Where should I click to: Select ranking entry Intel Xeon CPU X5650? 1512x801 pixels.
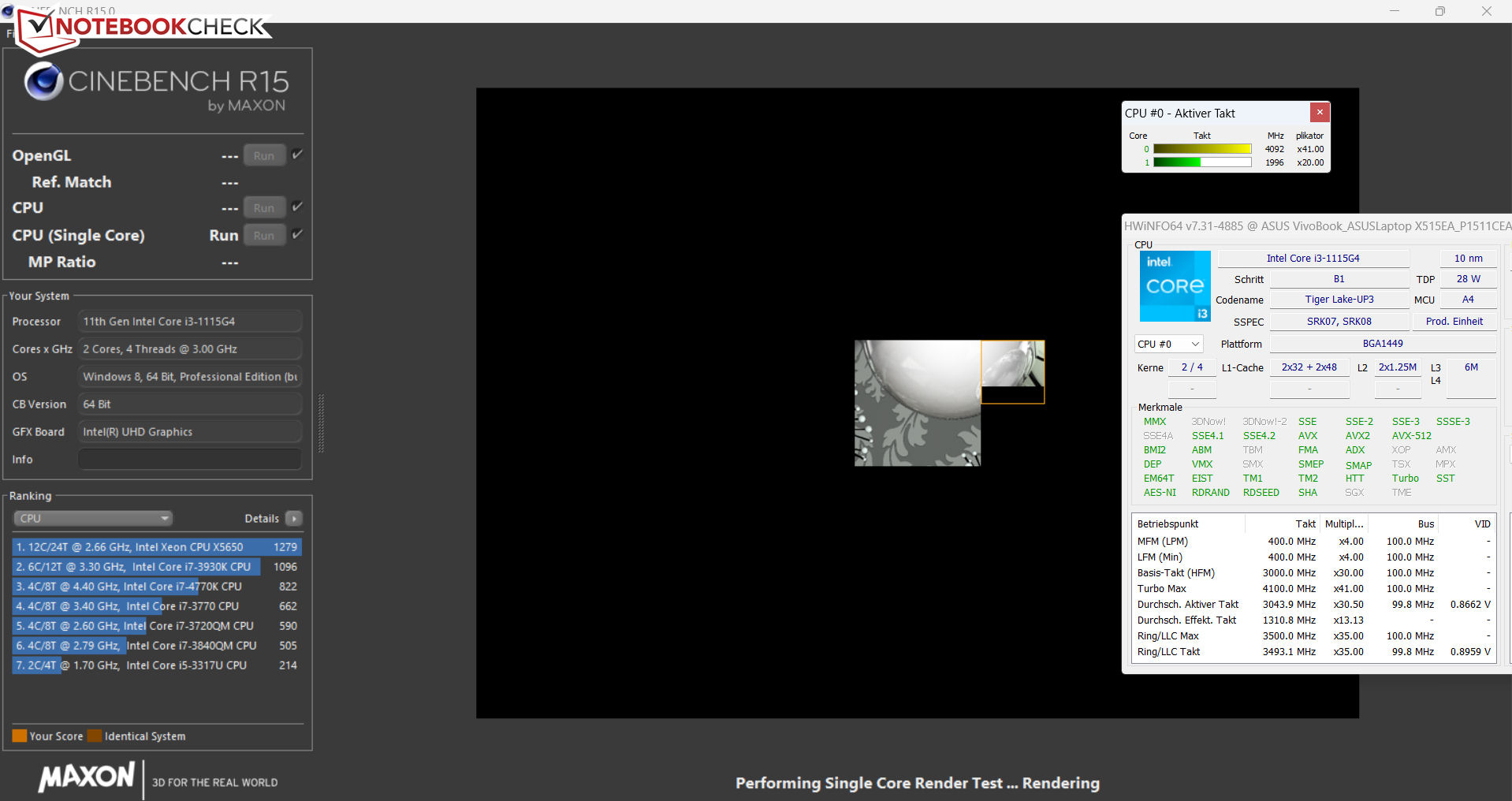[157, 546]
